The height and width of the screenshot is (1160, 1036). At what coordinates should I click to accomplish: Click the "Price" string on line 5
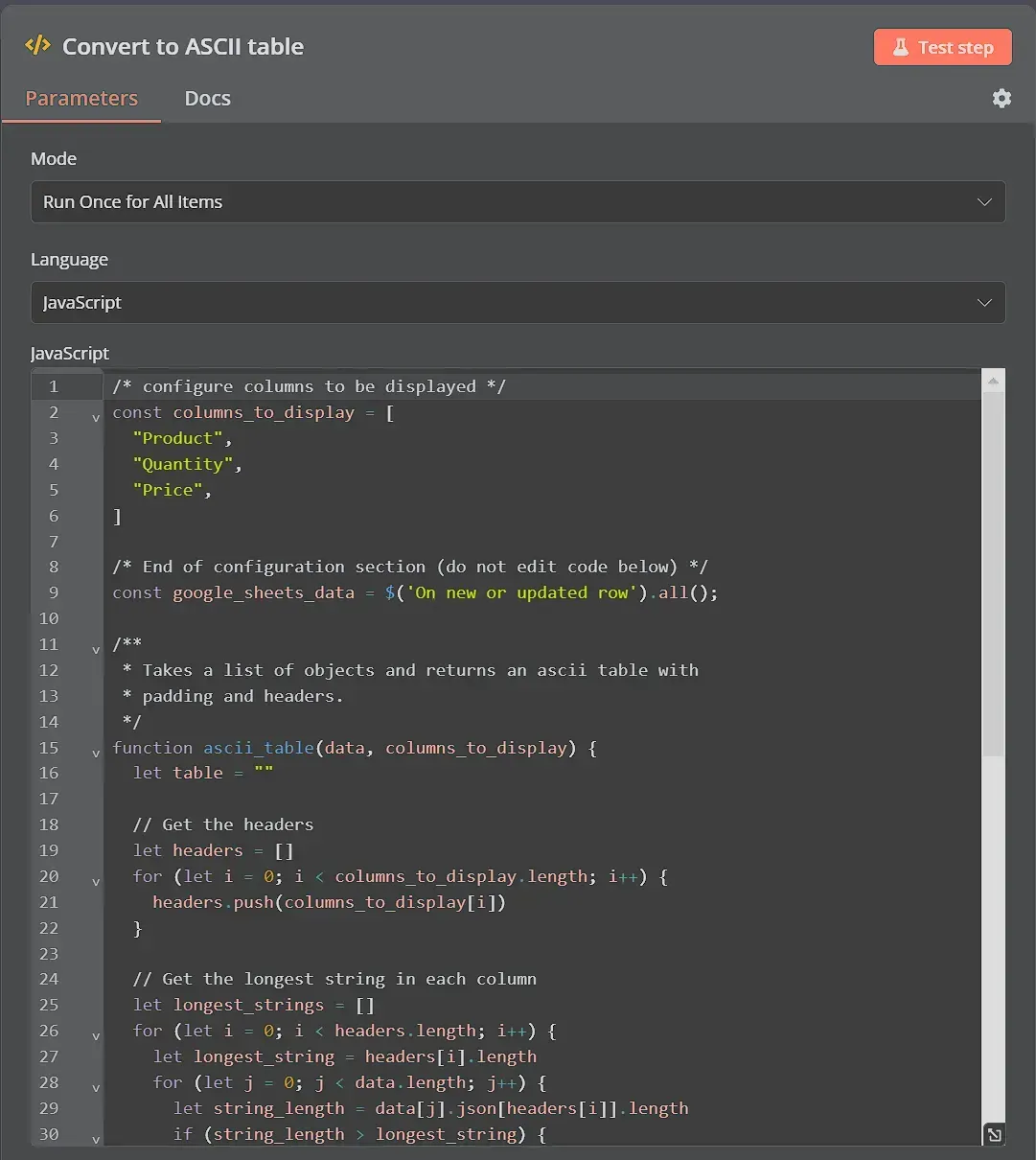(x=169, y=490)
